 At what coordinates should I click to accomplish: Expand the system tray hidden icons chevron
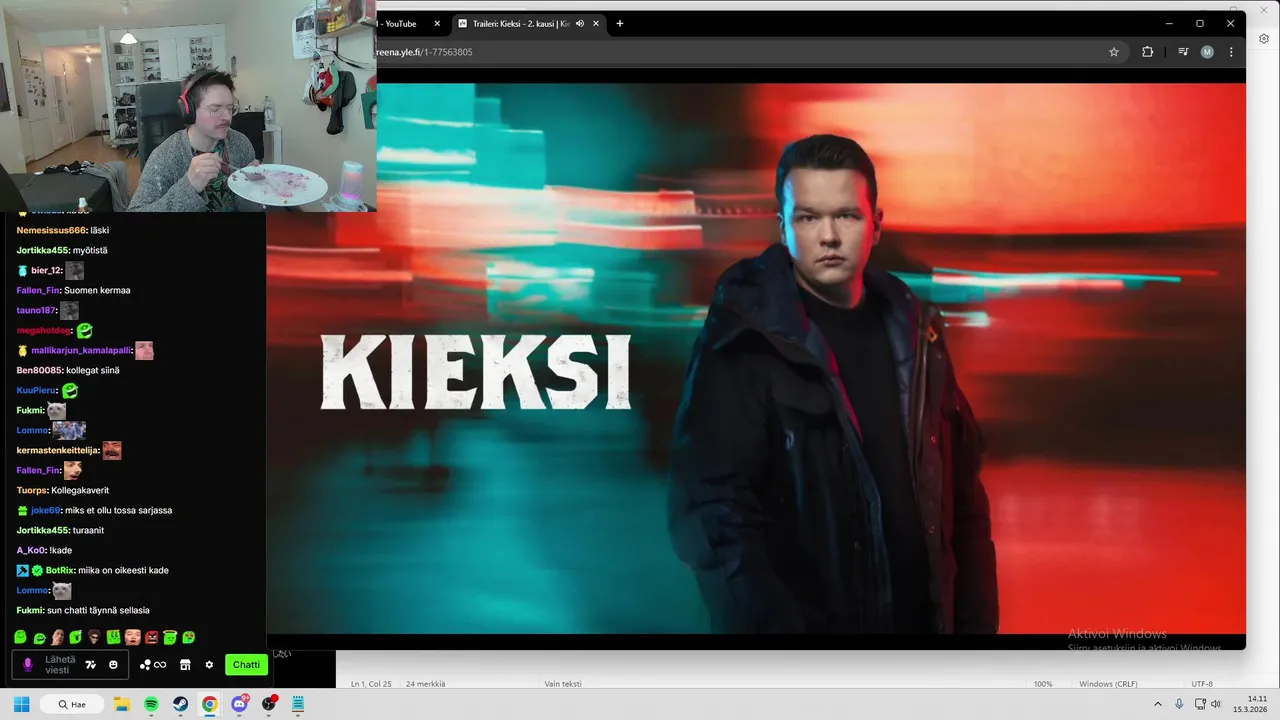coord(1158,704)
